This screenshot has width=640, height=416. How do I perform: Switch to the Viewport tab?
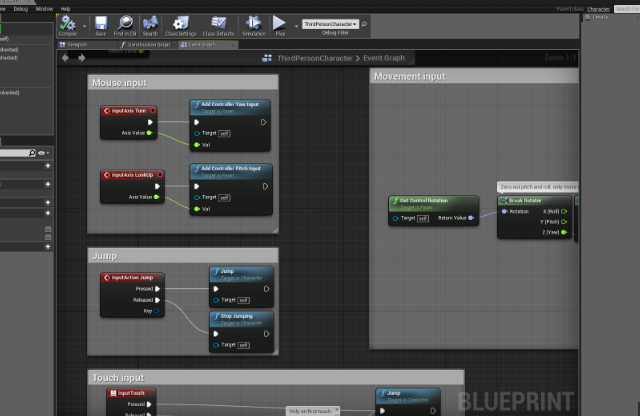pyautogui.click(x=87, y=44)
